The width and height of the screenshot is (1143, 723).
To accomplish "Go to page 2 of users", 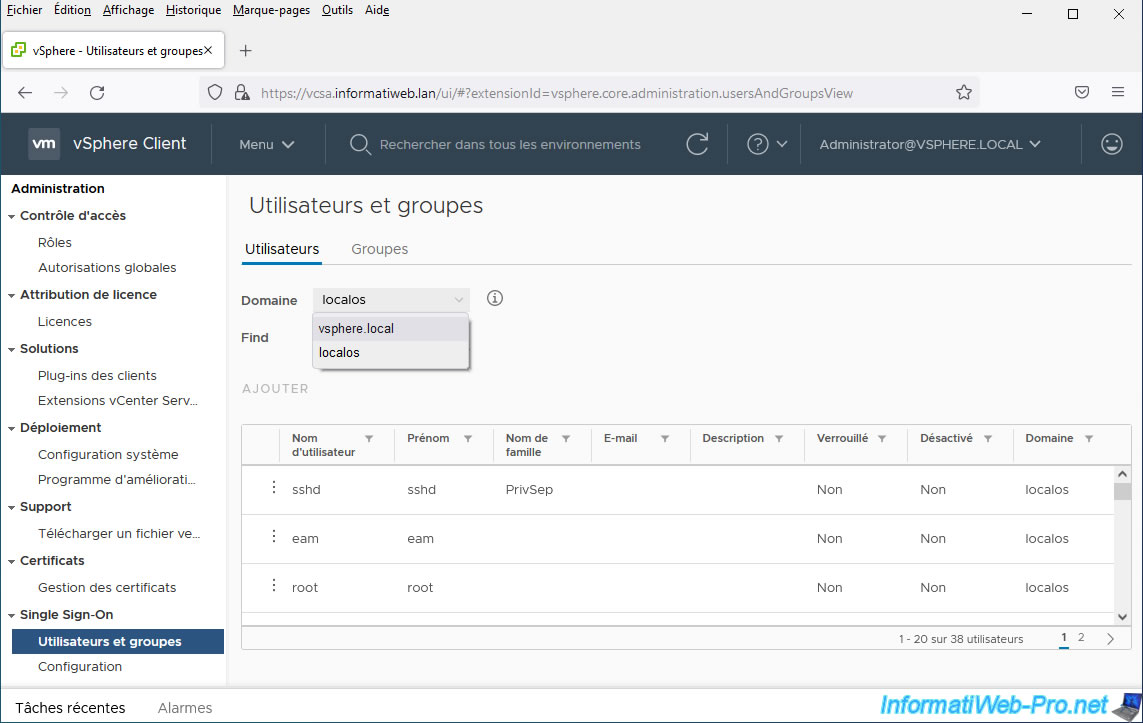I will pyautogui.click(x=1081, y=638).
